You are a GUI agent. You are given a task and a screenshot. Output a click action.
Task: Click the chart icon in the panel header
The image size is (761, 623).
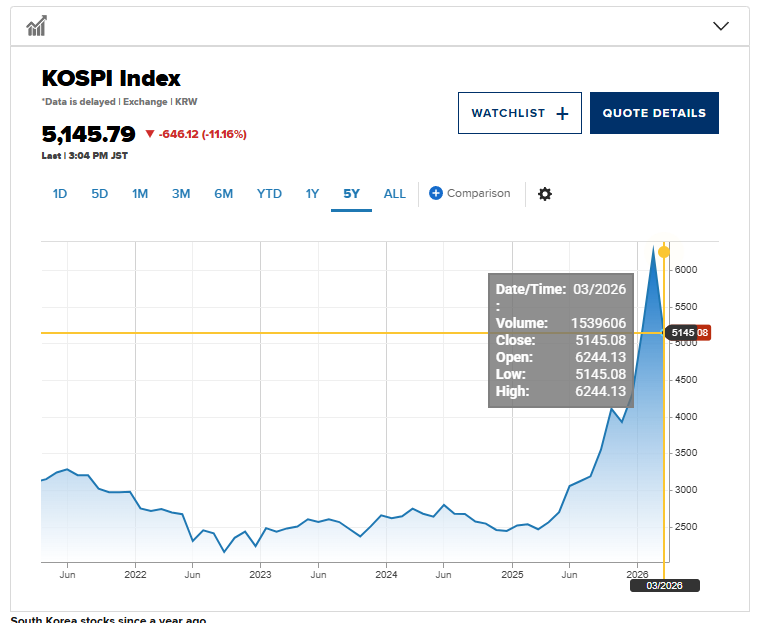(36, 26)
